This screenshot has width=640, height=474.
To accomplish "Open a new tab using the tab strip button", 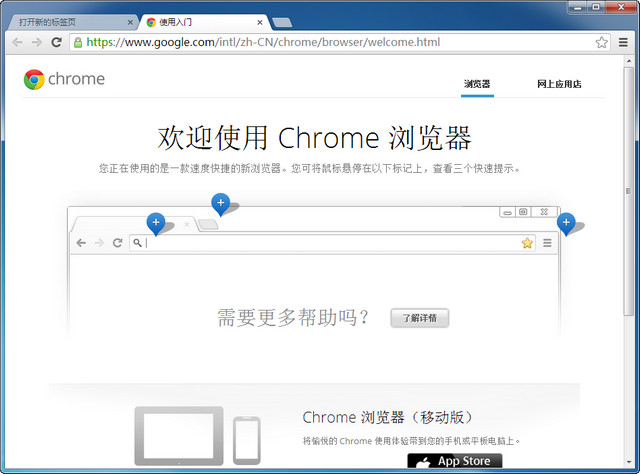I will click(282, 21).
